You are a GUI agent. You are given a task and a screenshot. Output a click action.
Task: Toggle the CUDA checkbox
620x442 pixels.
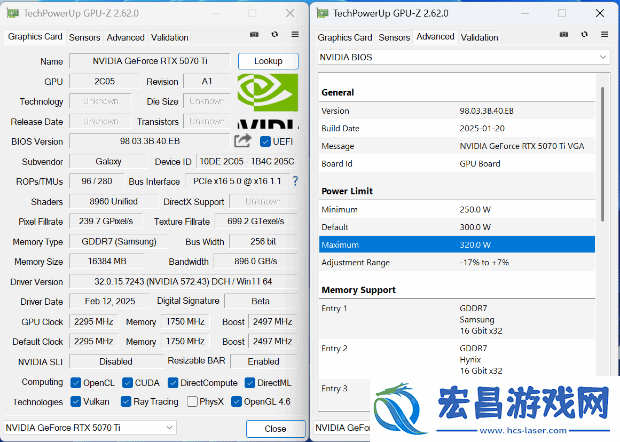[x=127, y=383]
